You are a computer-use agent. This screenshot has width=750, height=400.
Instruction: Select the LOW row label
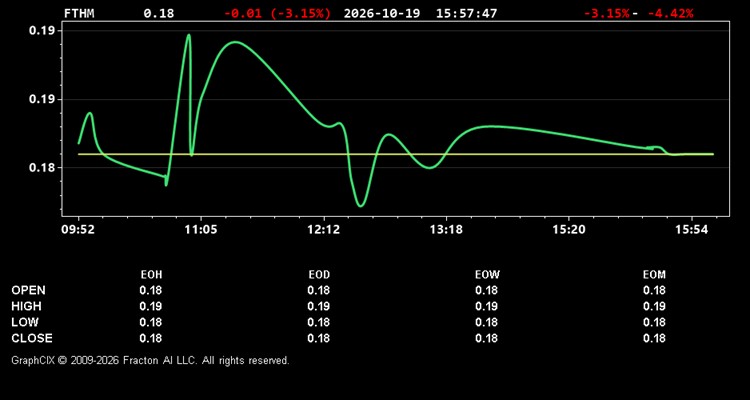(25, 322)
